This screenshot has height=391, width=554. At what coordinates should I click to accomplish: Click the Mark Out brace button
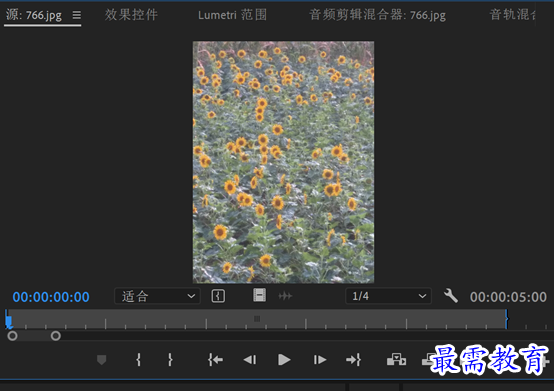170,360
